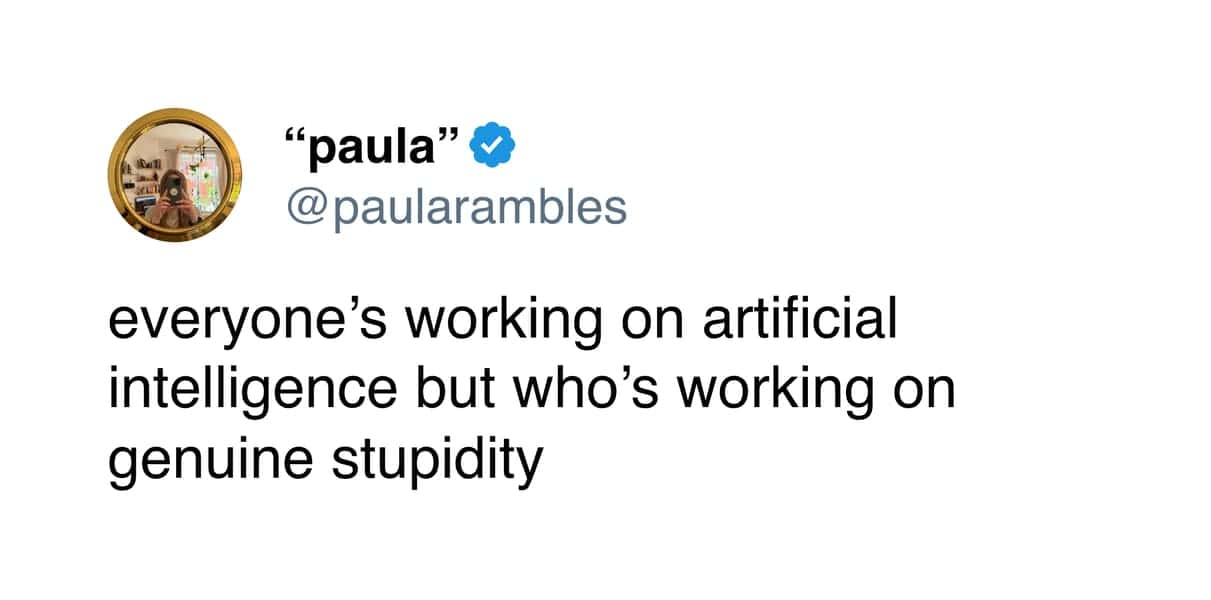Screen dimensions: 1211x600
Task: Click the opening quotation mark before paula
Action: click(x=295, y=138)
